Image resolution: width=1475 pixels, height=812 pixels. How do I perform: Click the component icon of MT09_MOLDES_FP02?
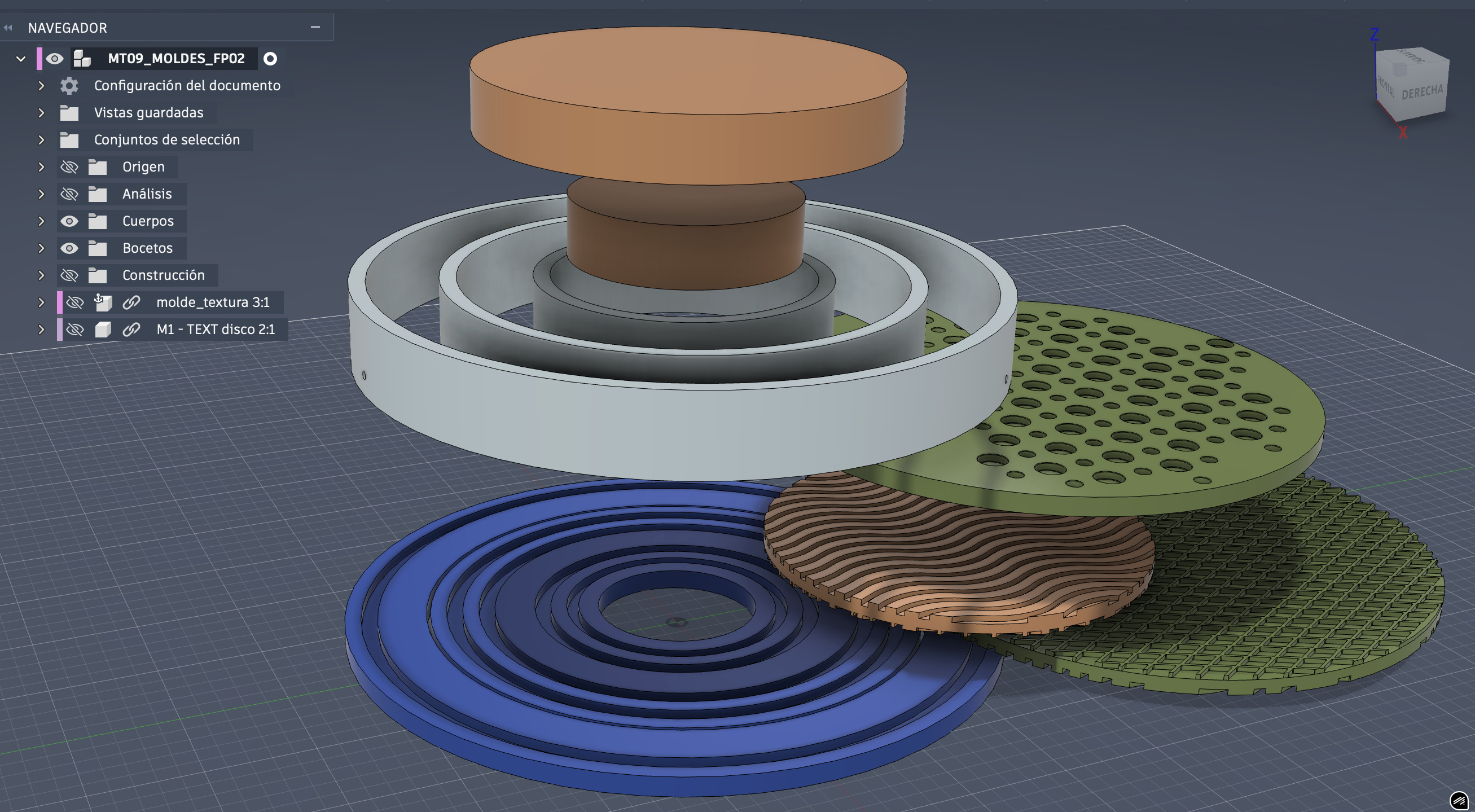[x=82, y=59]
